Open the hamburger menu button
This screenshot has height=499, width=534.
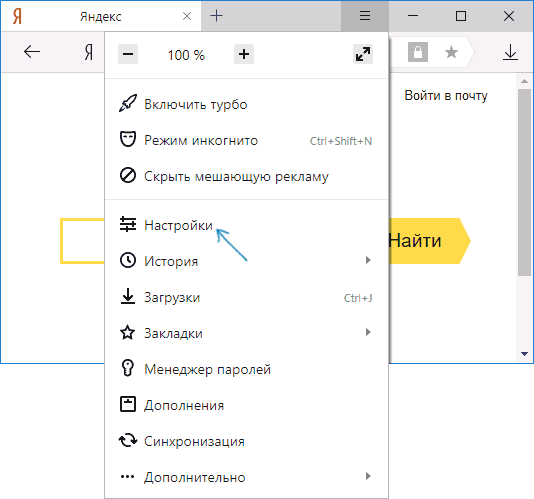(365, 16)
